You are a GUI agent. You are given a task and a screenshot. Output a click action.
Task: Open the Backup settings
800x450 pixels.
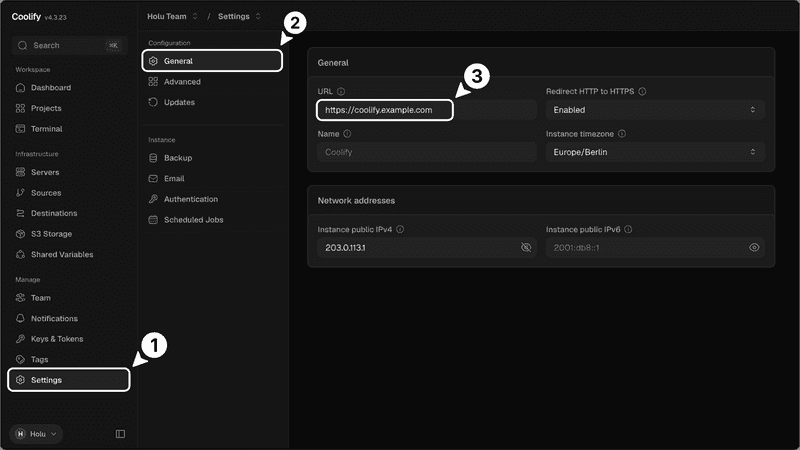coord(212,158)
